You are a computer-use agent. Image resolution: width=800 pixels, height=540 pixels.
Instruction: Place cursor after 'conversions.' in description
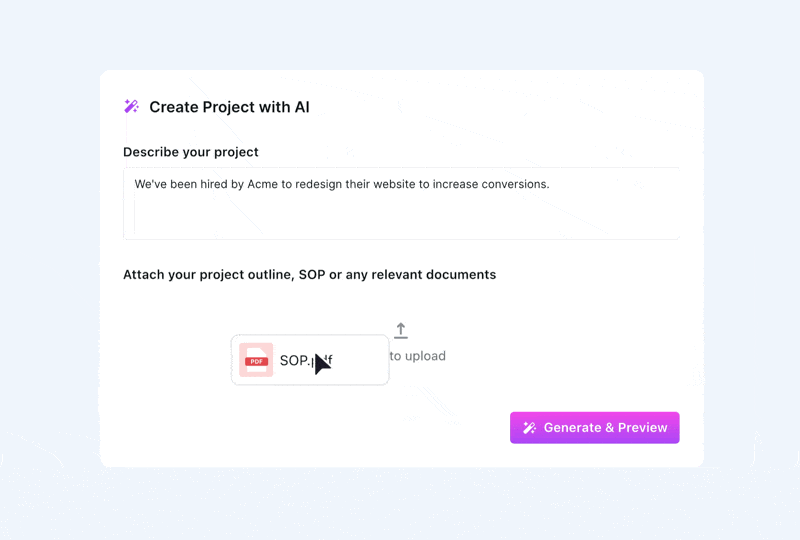point(550,184)
